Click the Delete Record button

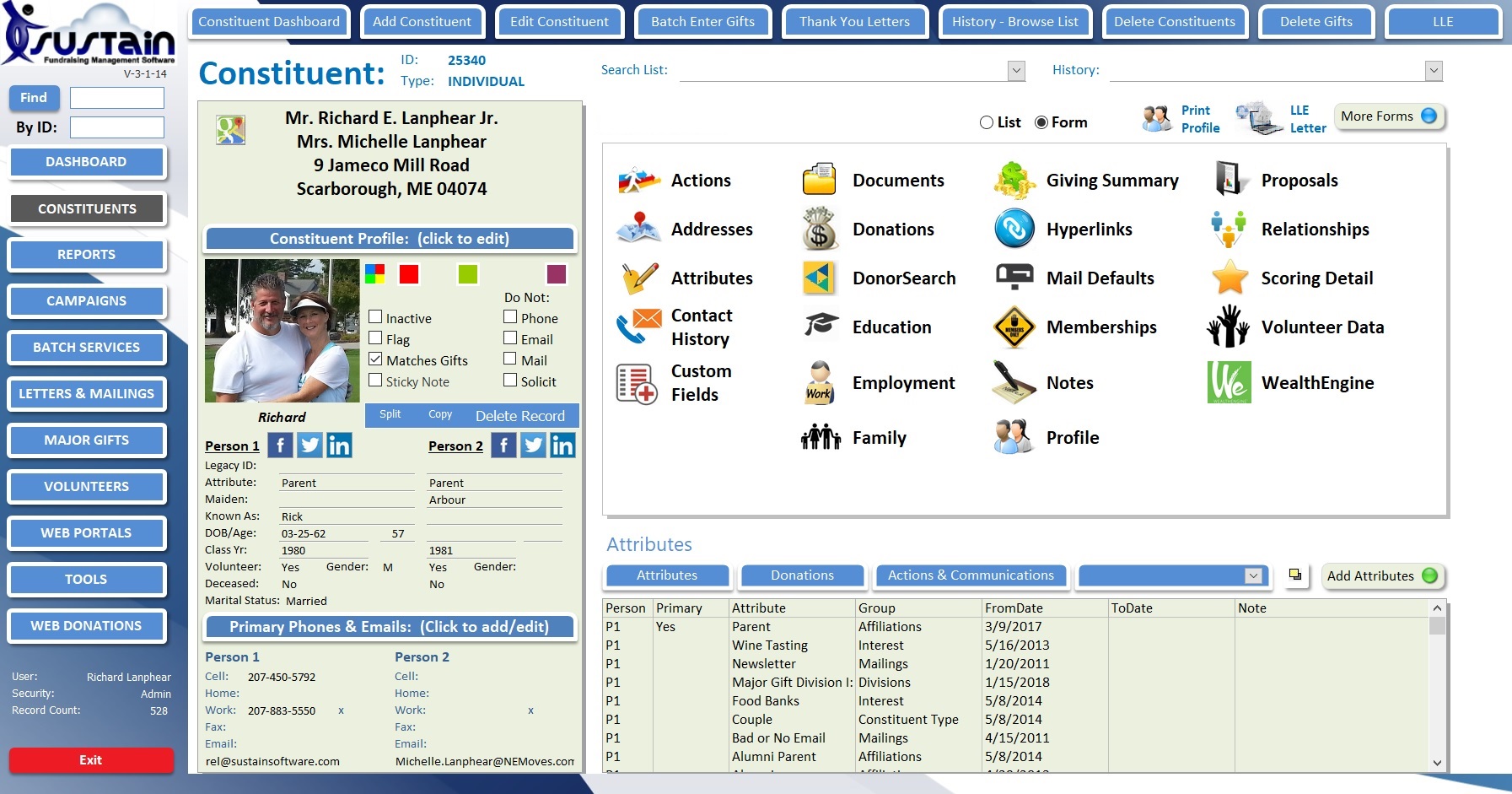point(520,415)
